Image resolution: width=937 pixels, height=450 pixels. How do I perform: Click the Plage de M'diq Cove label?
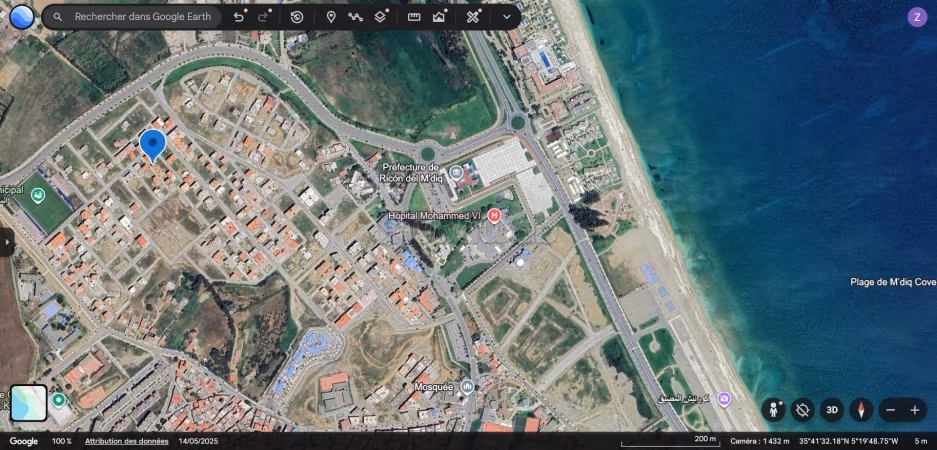pos(893,282)
